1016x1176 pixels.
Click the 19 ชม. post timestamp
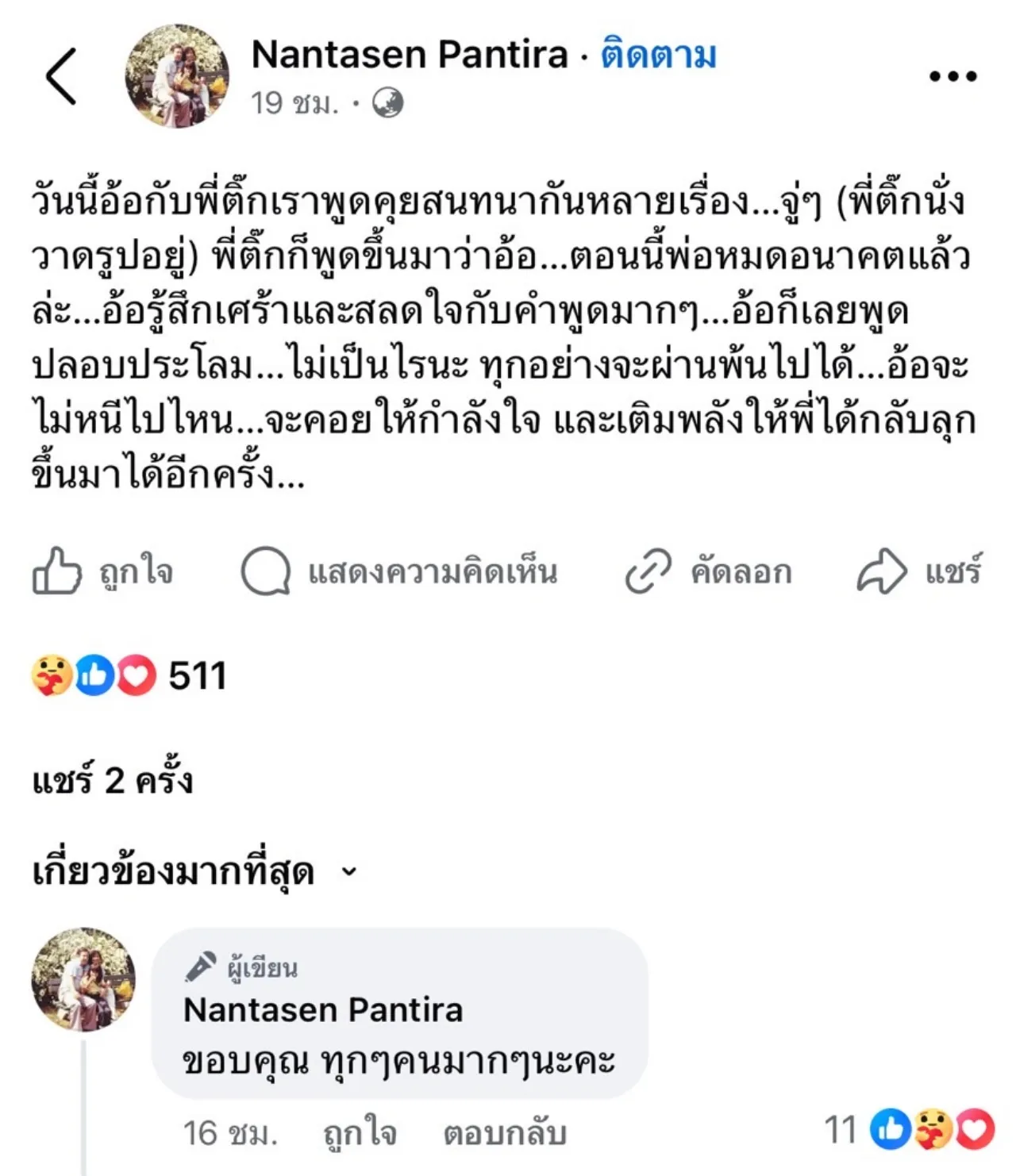pos(294,103)
